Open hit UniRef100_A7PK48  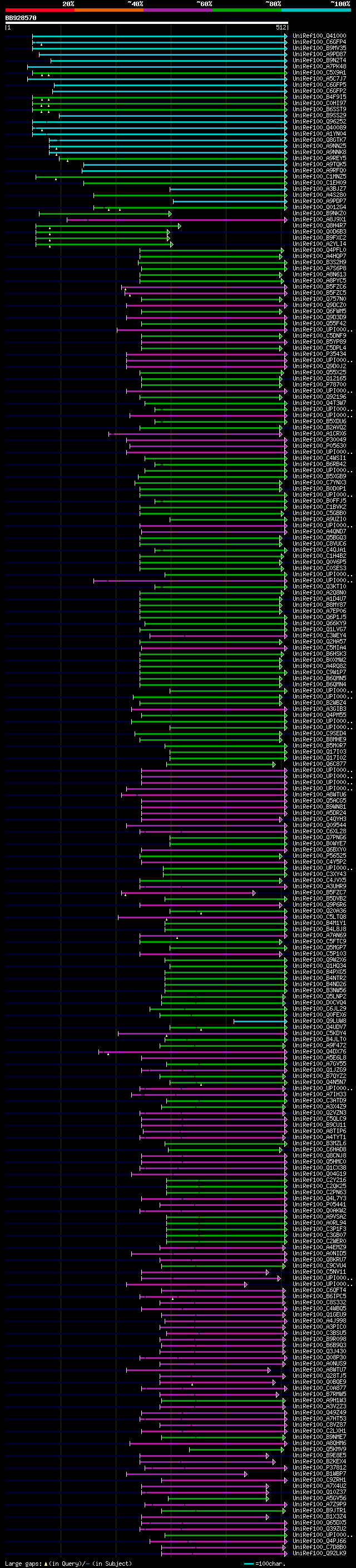pos(319,66)
